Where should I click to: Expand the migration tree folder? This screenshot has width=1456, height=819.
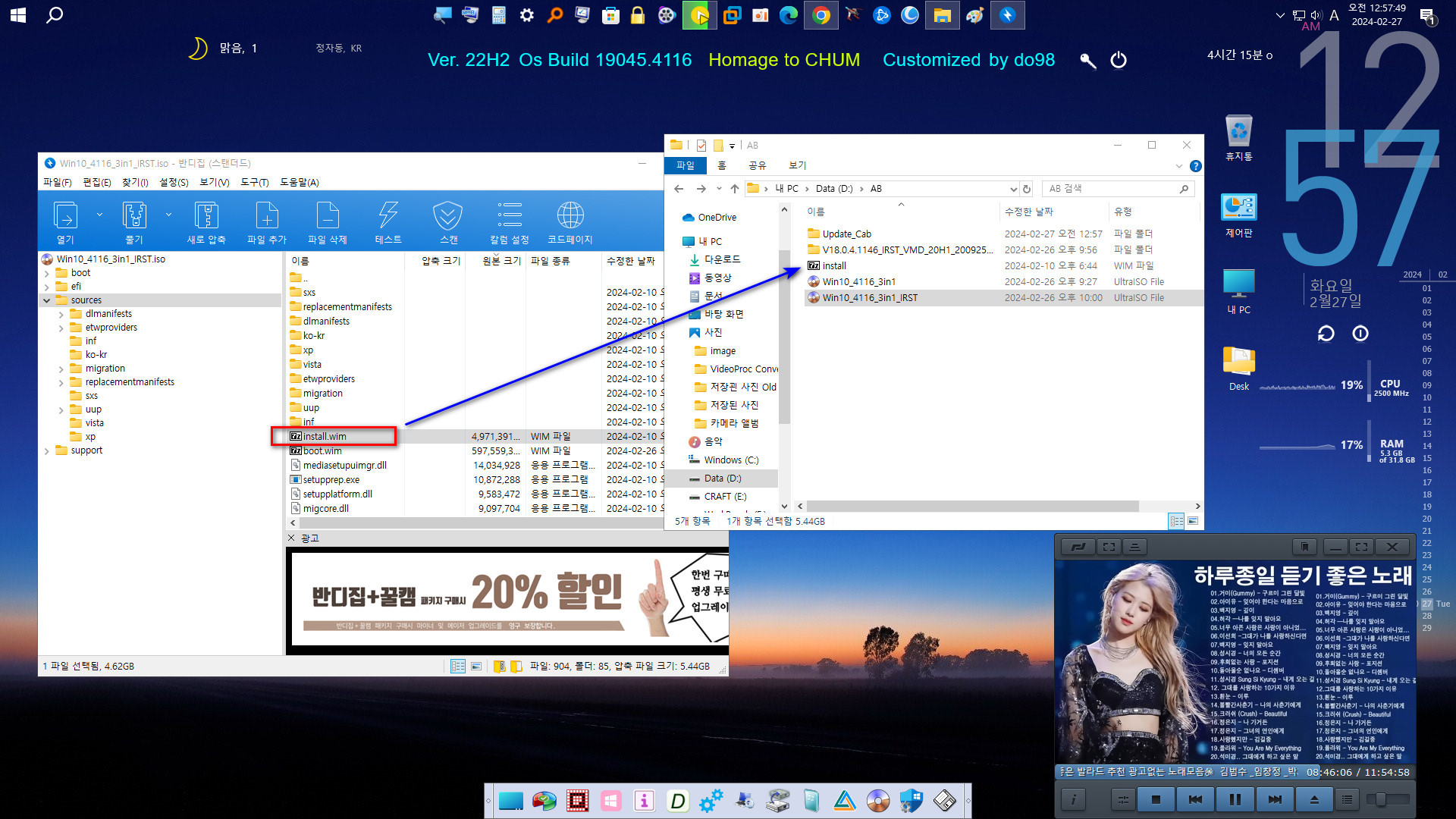tap(61, 369)
